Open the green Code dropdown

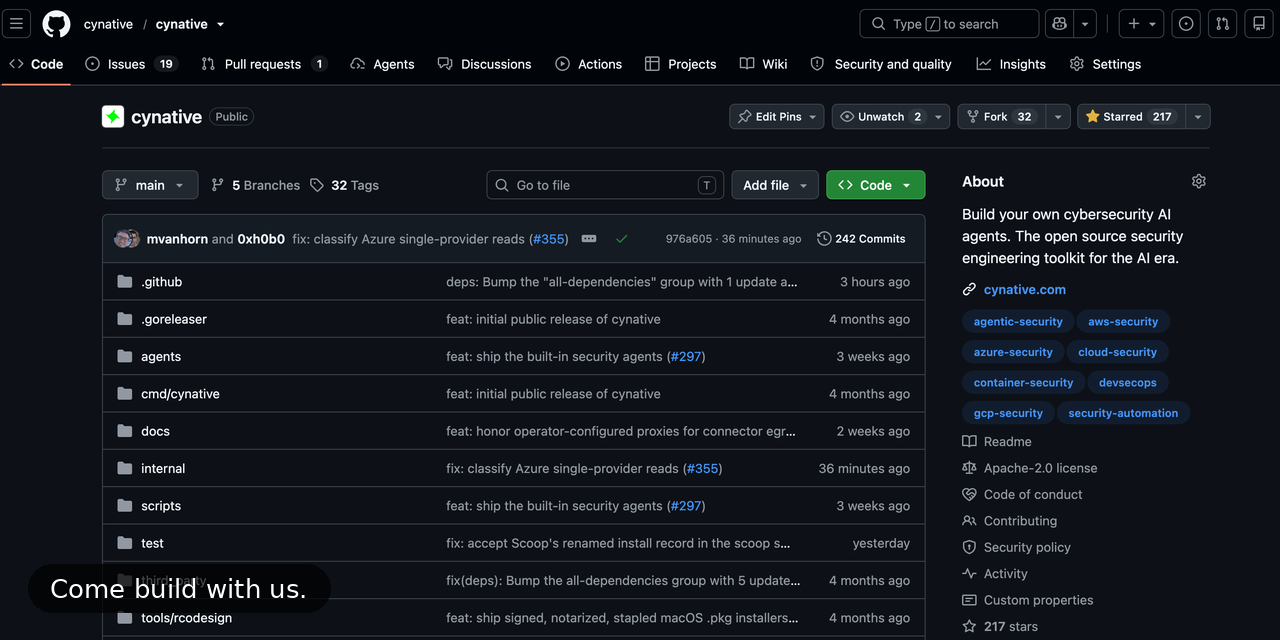(875, 185)
